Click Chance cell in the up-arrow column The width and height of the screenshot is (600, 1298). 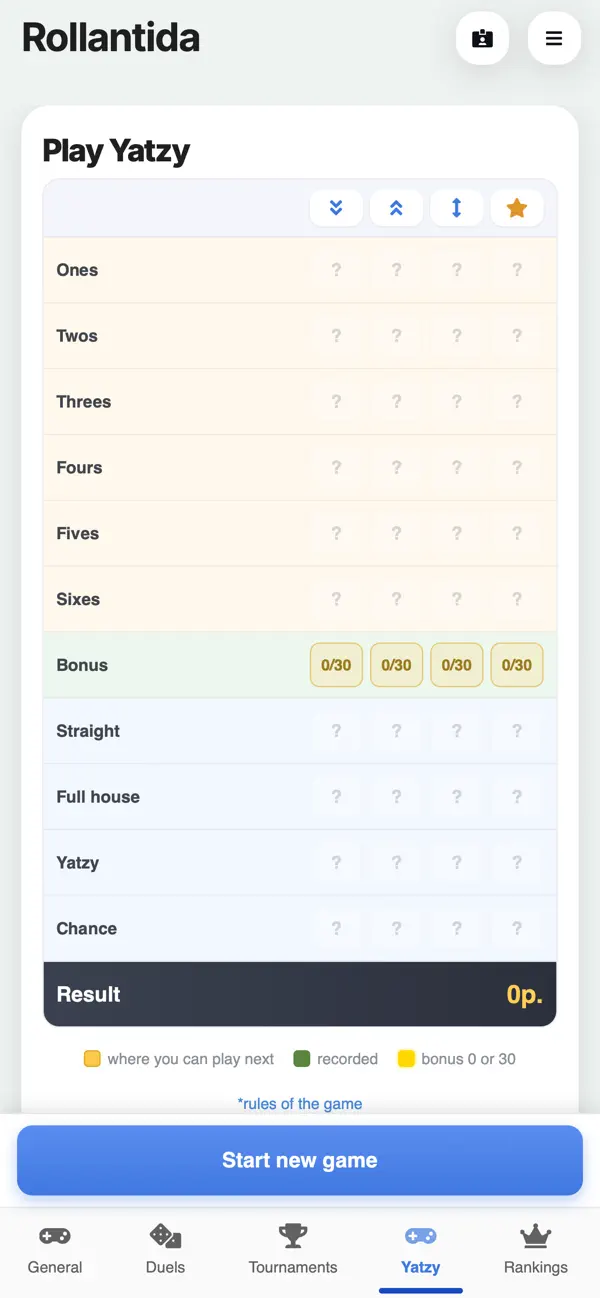tap(396, 928)
